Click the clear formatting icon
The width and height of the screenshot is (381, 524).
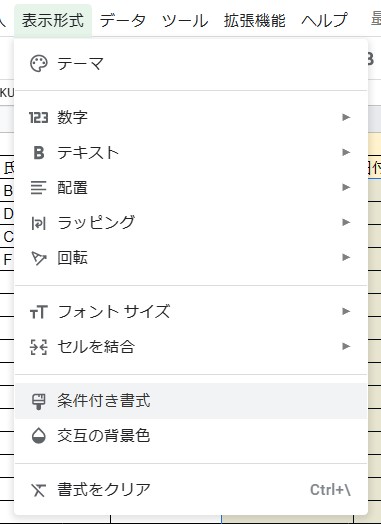click(39, 490)
